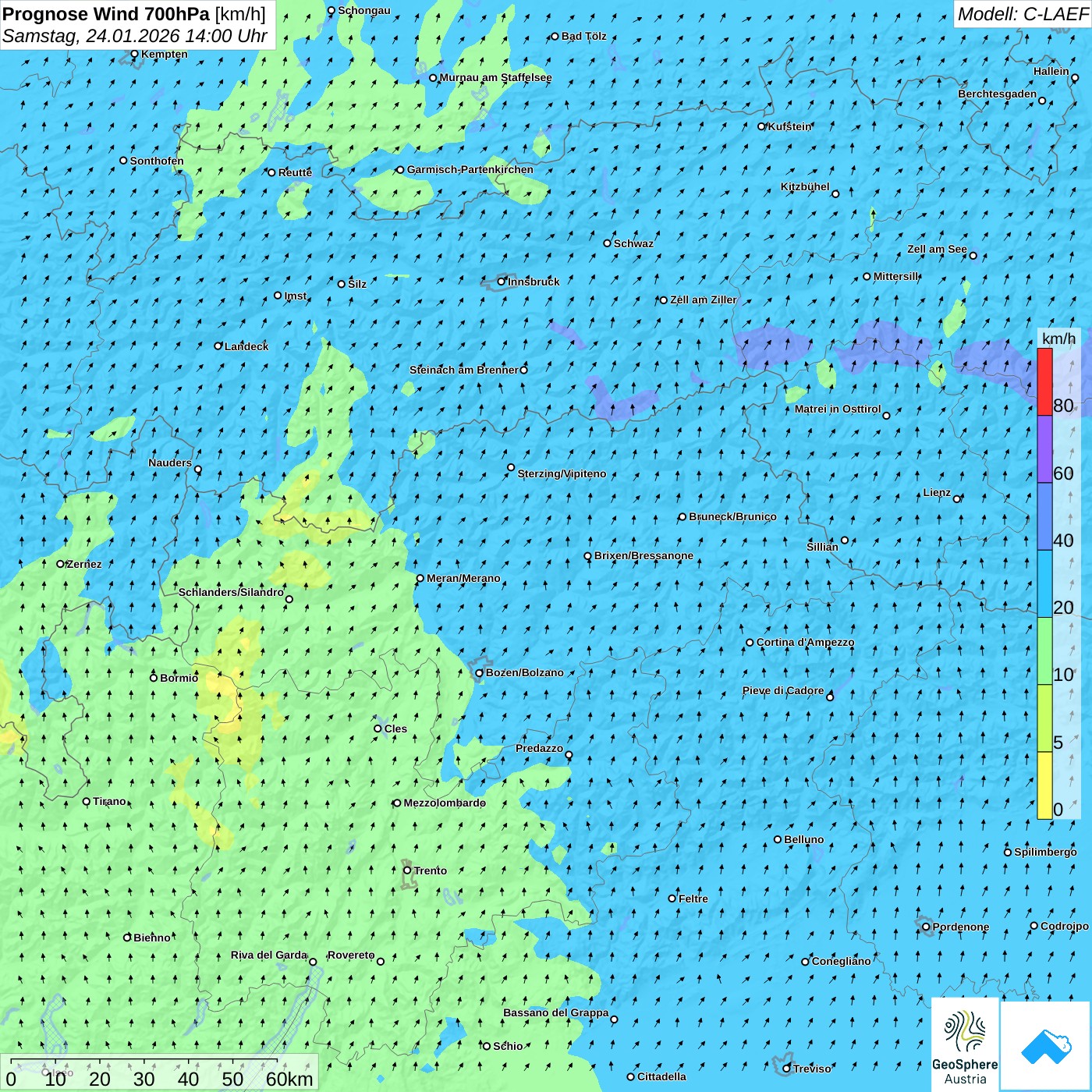This screenshot has height=1092, width=1092.
Task: Click the Kempten marker dot
Action: pos(134,54)
